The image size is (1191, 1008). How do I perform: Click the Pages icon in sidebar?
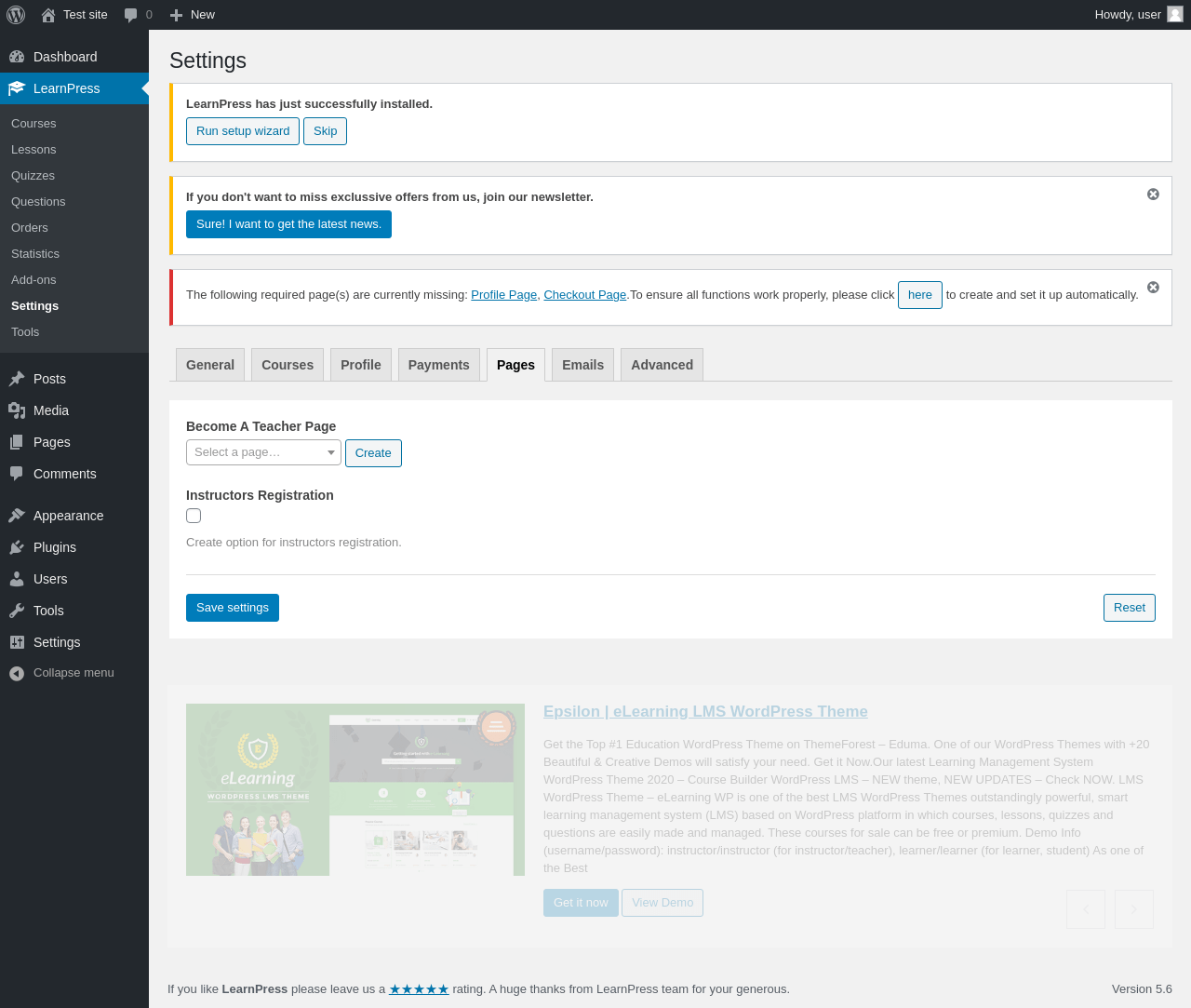17,442
